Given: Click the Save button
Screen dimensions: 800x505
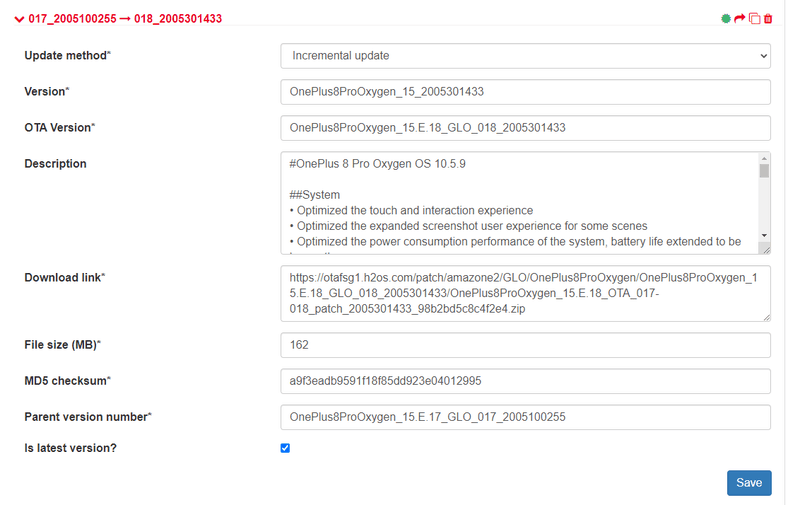Looking at the screenshot, I should (x=748, y=482).
